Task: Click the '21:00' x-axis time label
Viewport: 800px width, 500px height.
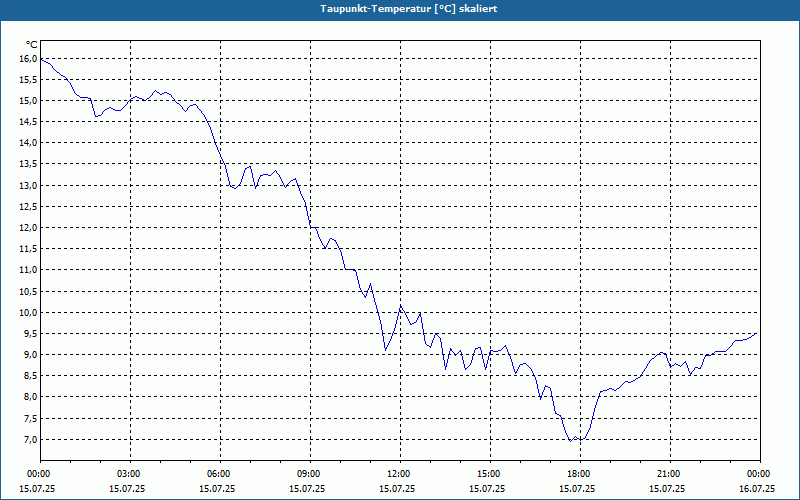Action: [670, 474]
